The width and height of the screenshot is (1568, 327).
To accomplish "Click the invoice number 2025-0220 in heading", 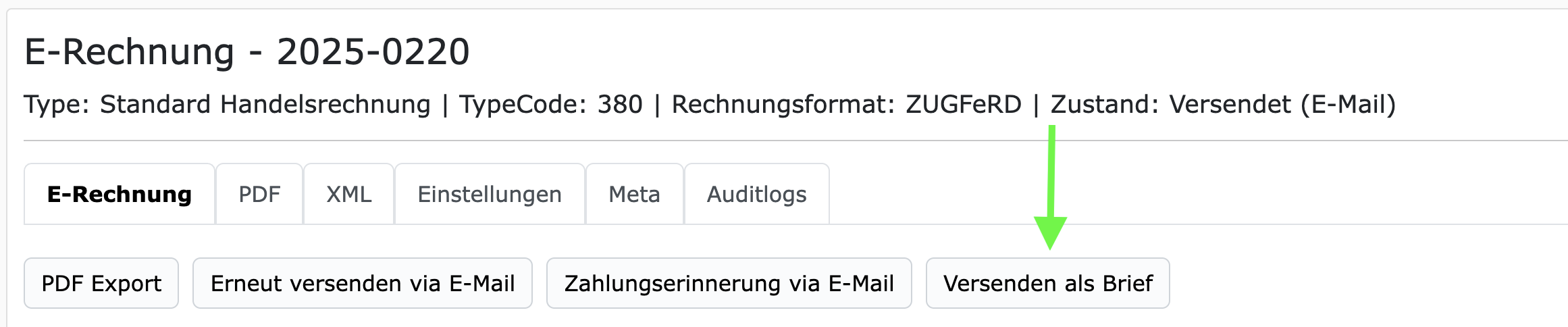I will [373, 52].
